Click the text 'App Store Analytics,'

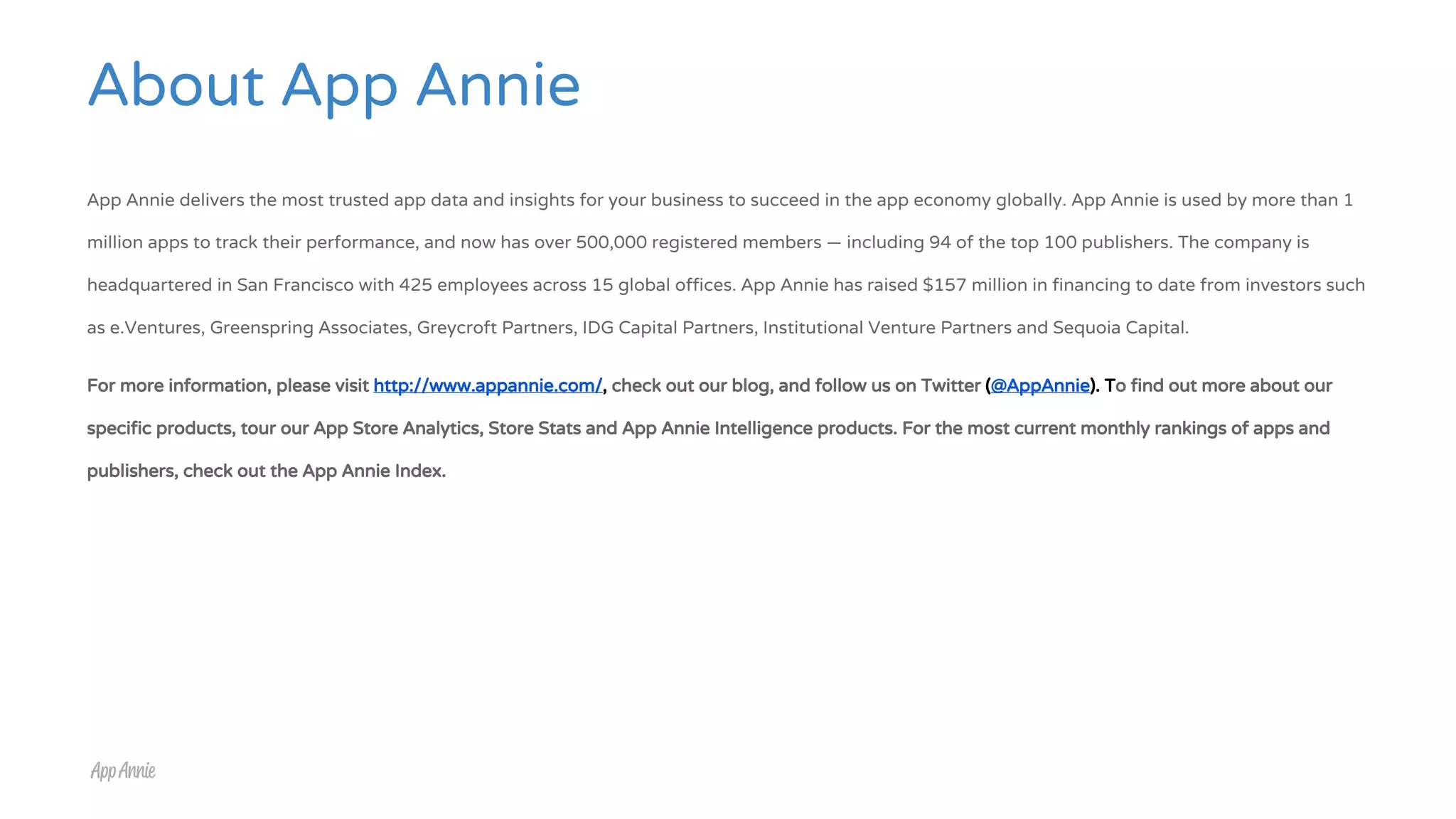(398, 429)
